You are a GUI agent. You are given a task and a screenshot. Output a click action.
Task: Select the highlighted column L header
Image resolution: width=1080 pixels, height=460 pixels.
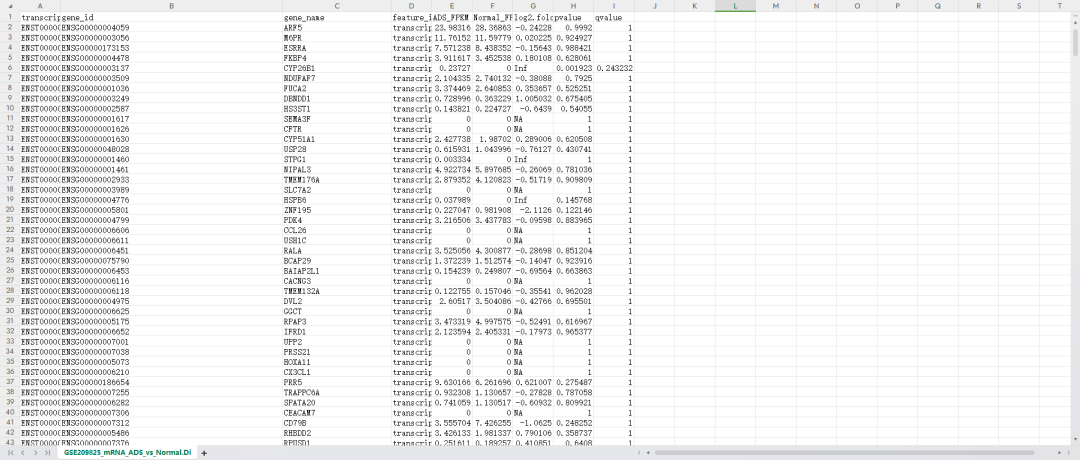point(736,6)
